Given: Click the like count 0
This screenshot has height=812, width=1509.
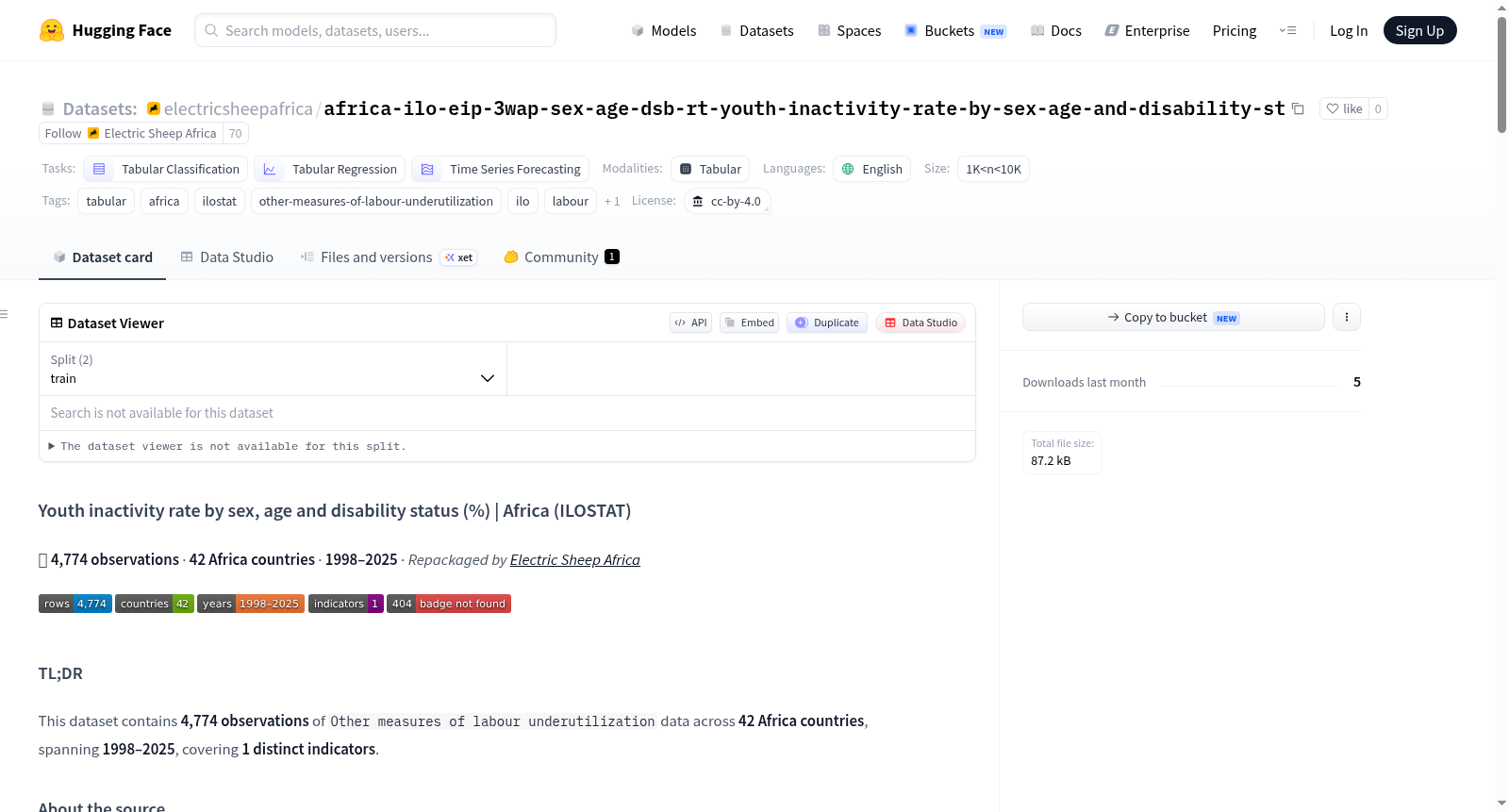Looking at the screenshot, I should point(1378,108).
